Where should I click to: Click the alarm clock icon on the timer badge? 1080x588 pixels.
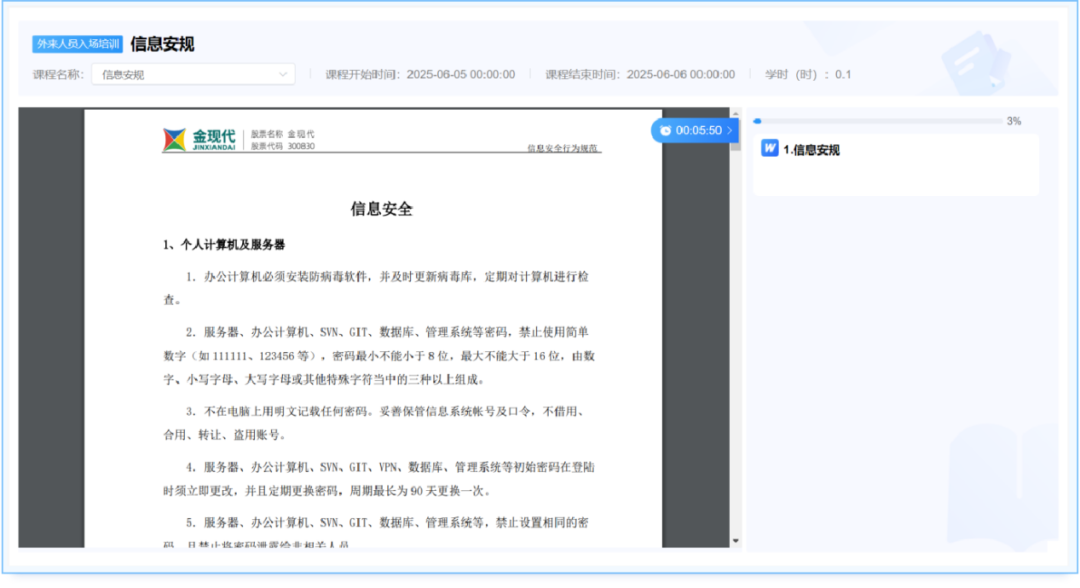(x=665, y=130)
